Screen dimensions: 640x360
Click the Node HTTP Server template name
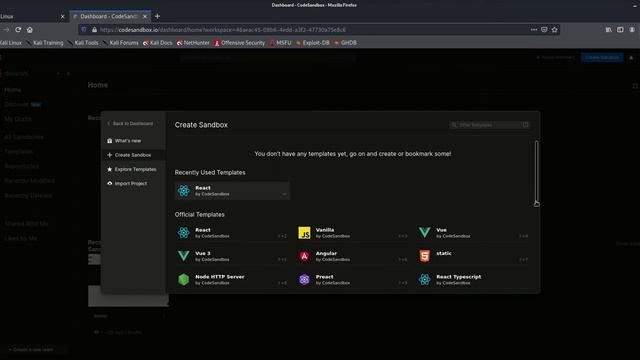pyautogui.click(x=220, y=276)
